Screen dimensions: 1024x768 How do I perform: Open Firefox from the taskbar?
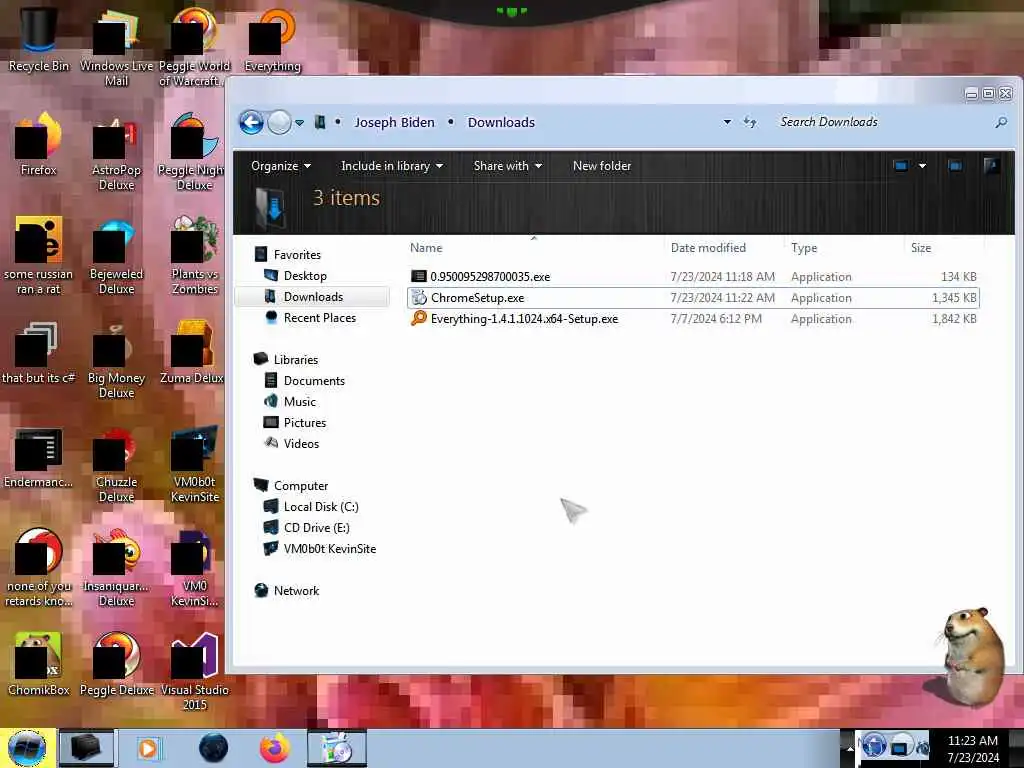tap(275, 748)
